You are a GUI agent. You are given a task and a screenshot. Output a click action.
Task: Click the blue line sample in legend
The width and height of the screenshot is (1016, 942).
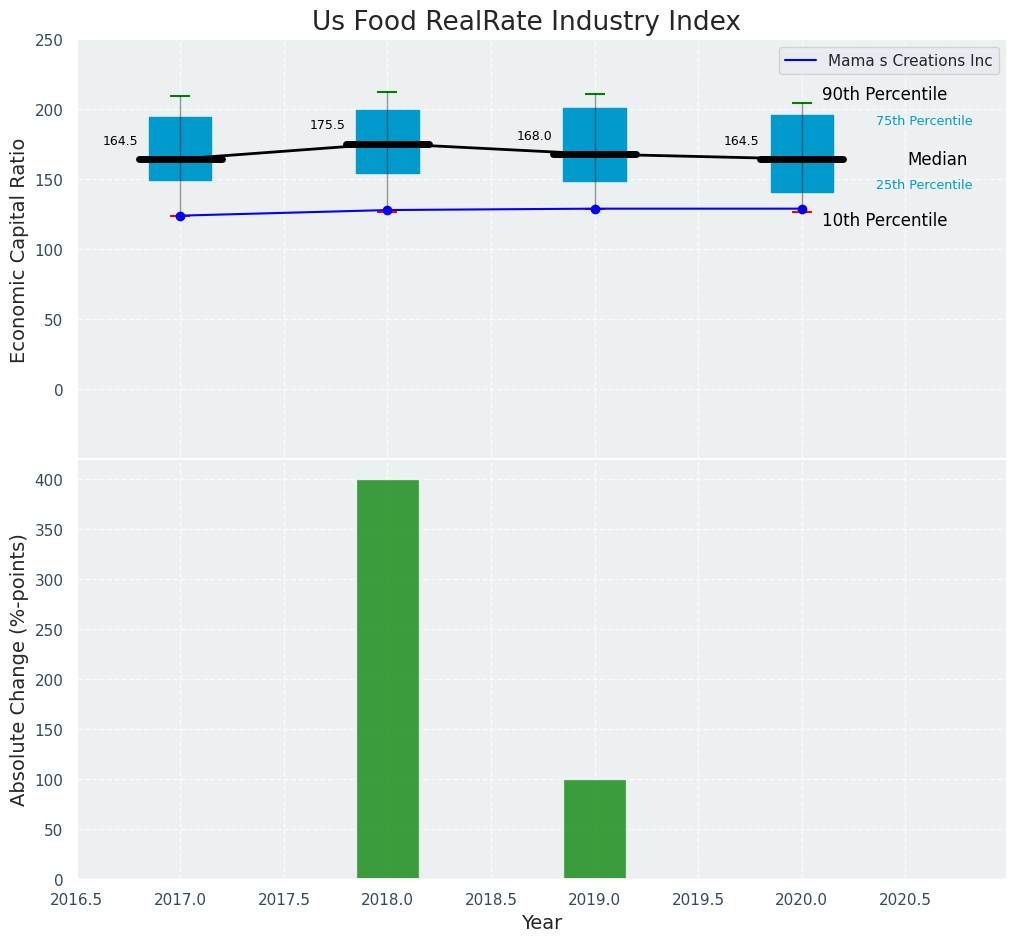[801, 61]
